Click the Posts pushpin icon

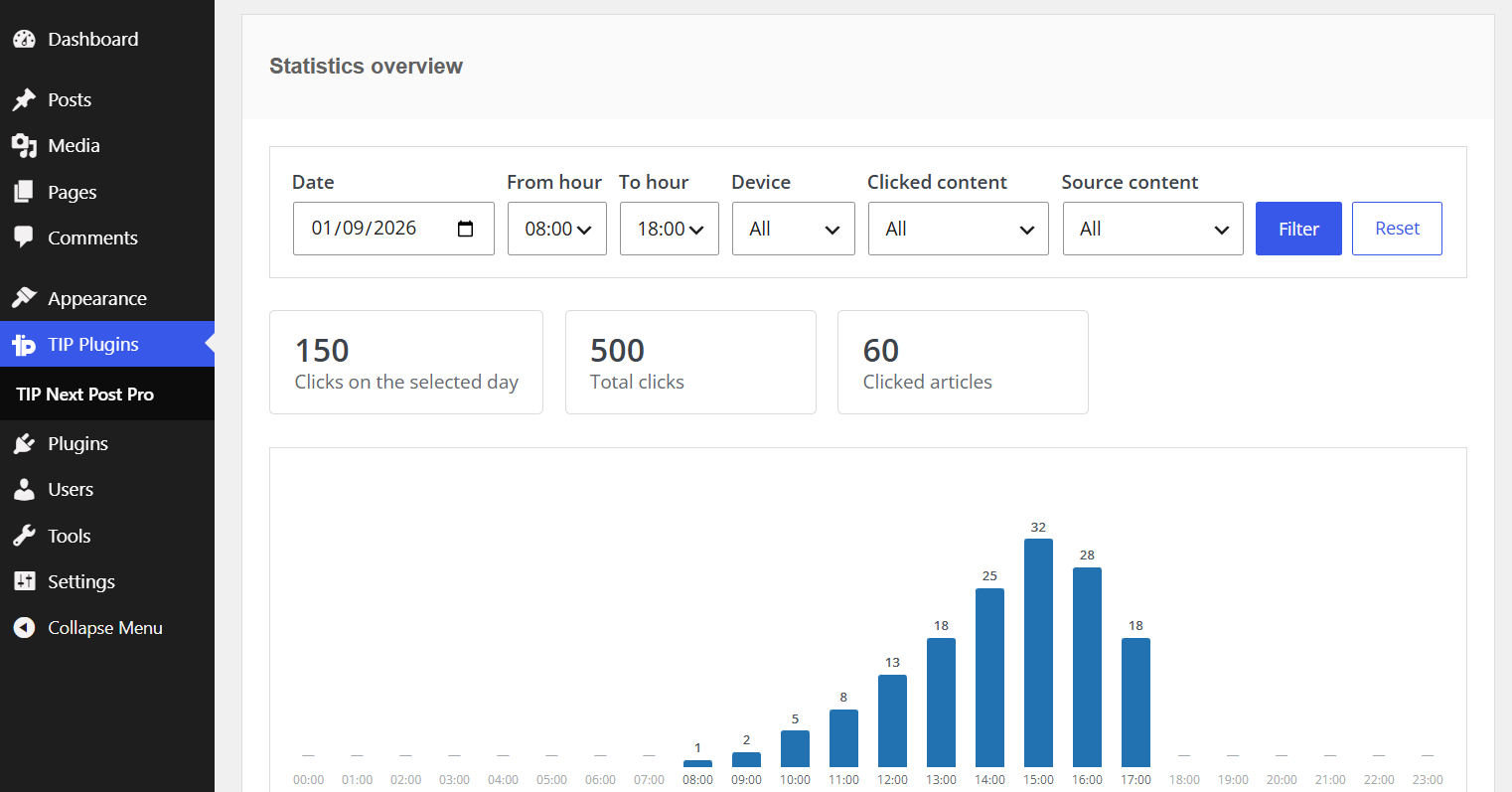click(24, 99)
